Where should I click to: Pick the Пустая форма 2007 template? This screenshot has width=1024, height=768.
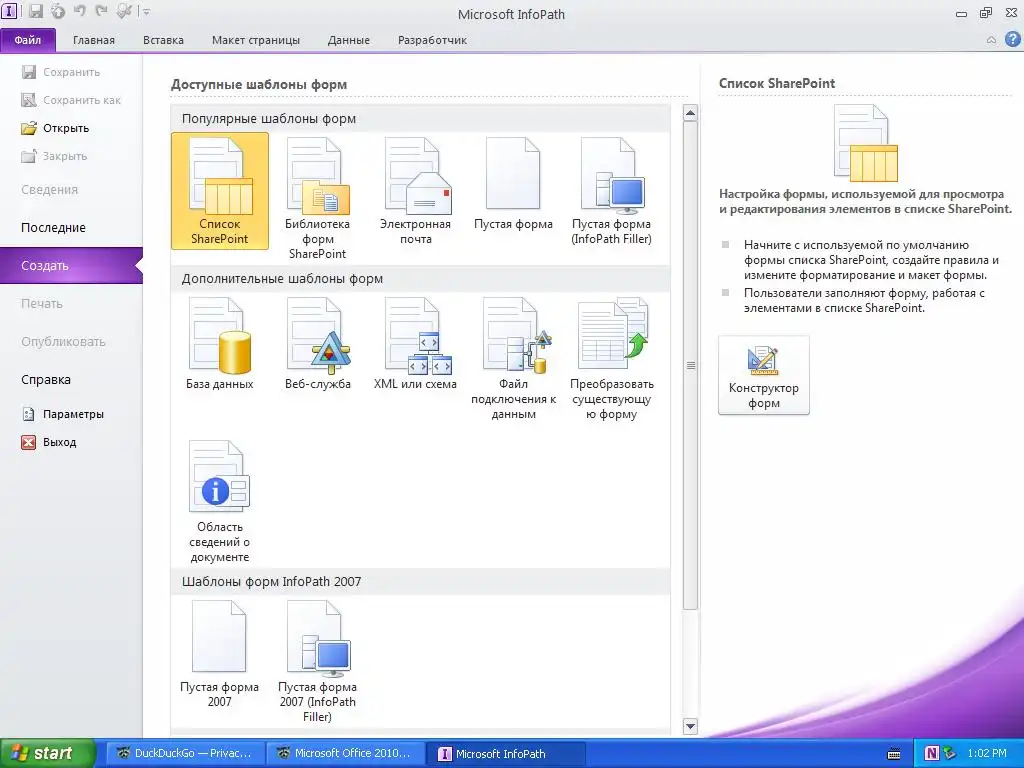click(x=219, y=654)
